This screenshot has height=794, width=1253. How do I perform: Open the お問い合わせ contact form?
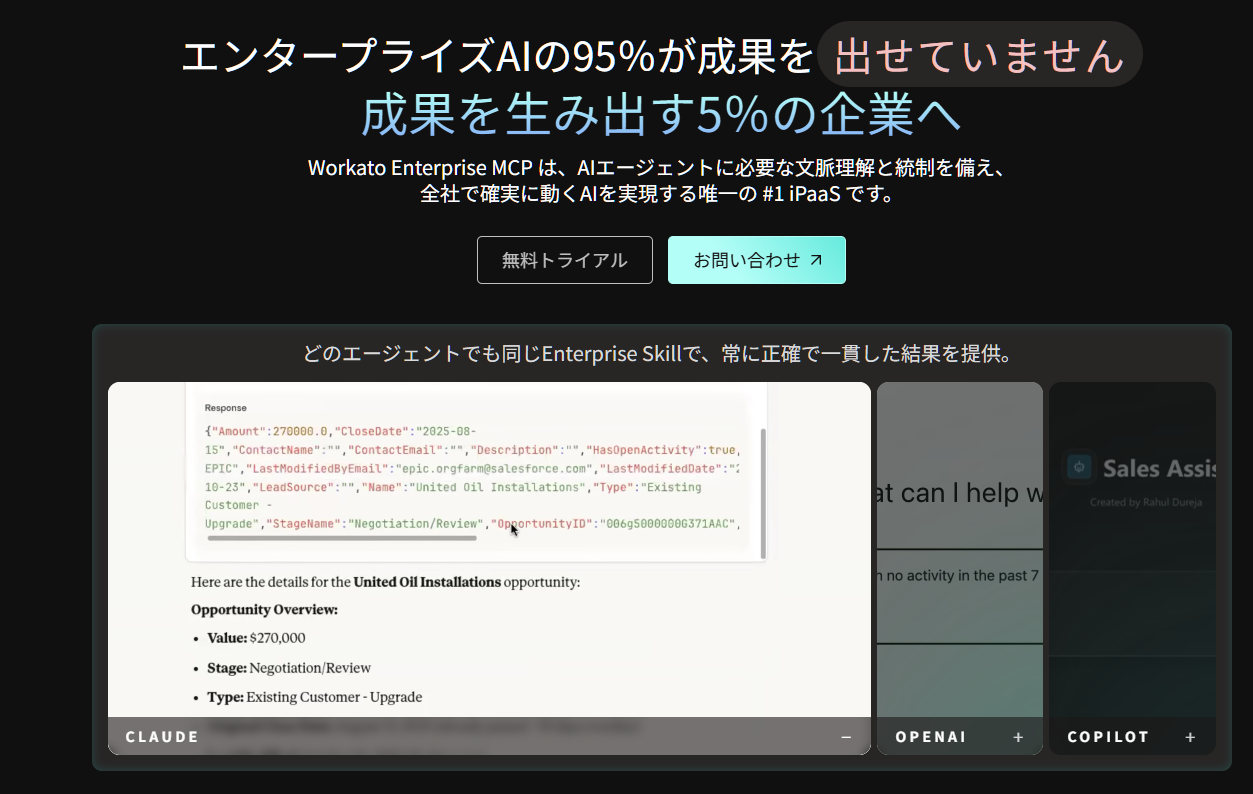click(756, 259)
